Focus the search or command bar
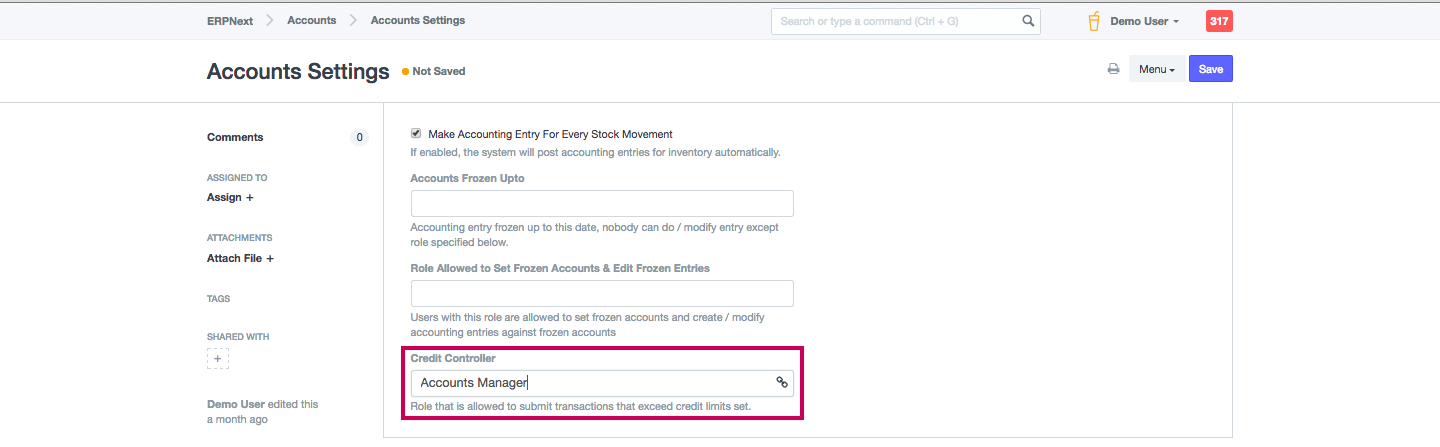Image resolution: width=1440 pixels, height=447 pixels. [x=895, y=21]
